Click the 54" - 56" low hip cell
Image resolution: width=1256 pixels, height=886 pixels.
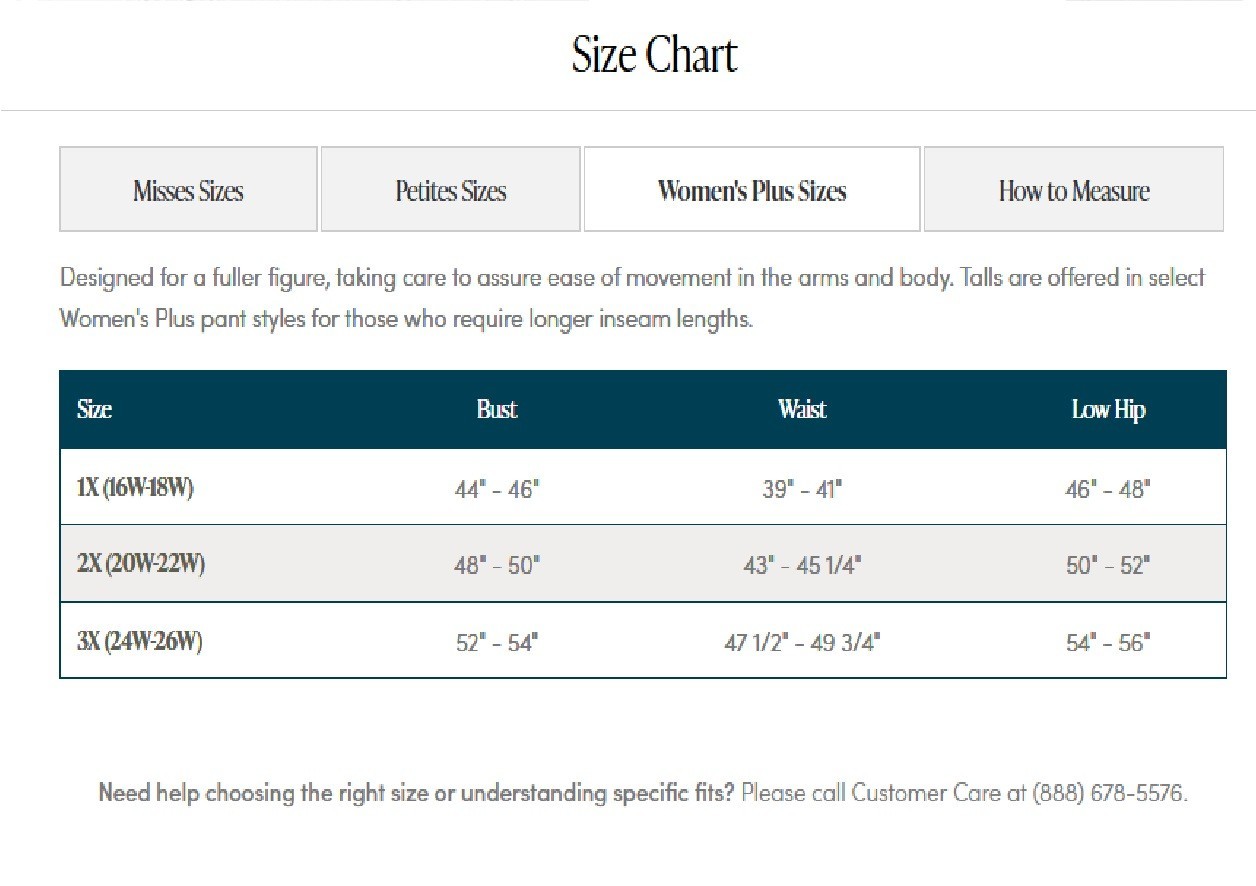(x=1108, y=642)
